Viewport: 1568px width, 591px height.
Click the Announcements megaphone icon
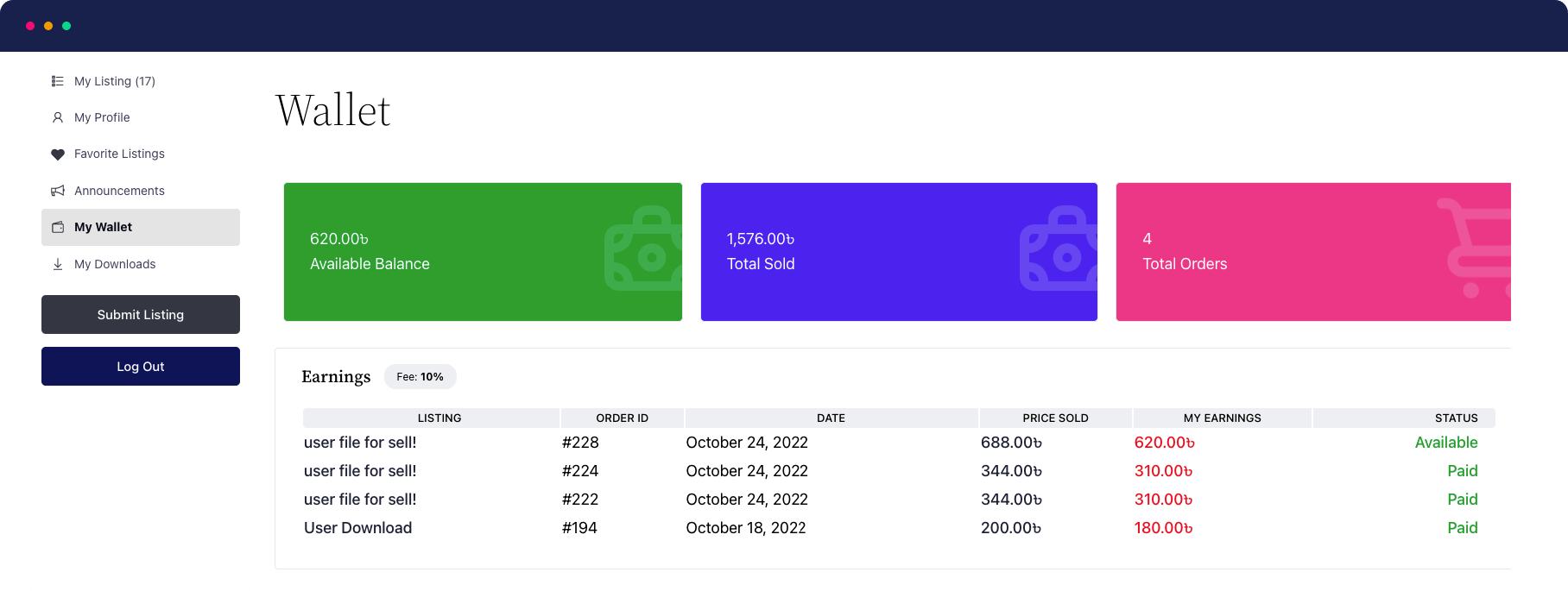coord(58,191)
